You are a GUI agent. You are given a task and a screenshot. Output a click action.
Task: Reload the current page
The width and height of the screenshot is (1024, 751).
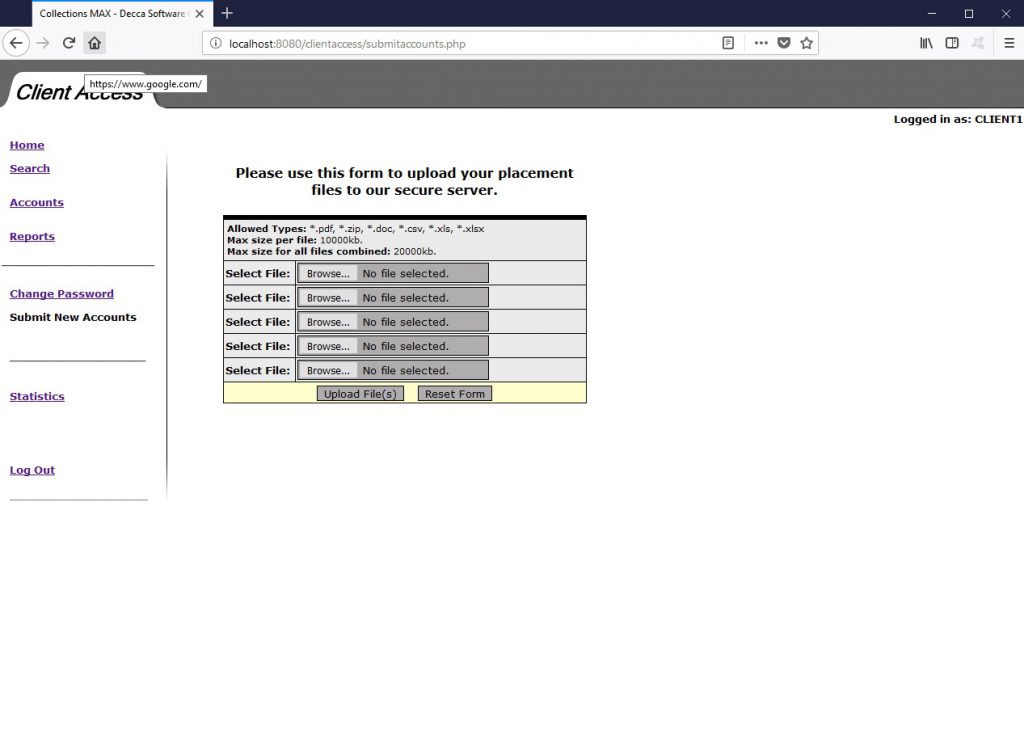69,43
